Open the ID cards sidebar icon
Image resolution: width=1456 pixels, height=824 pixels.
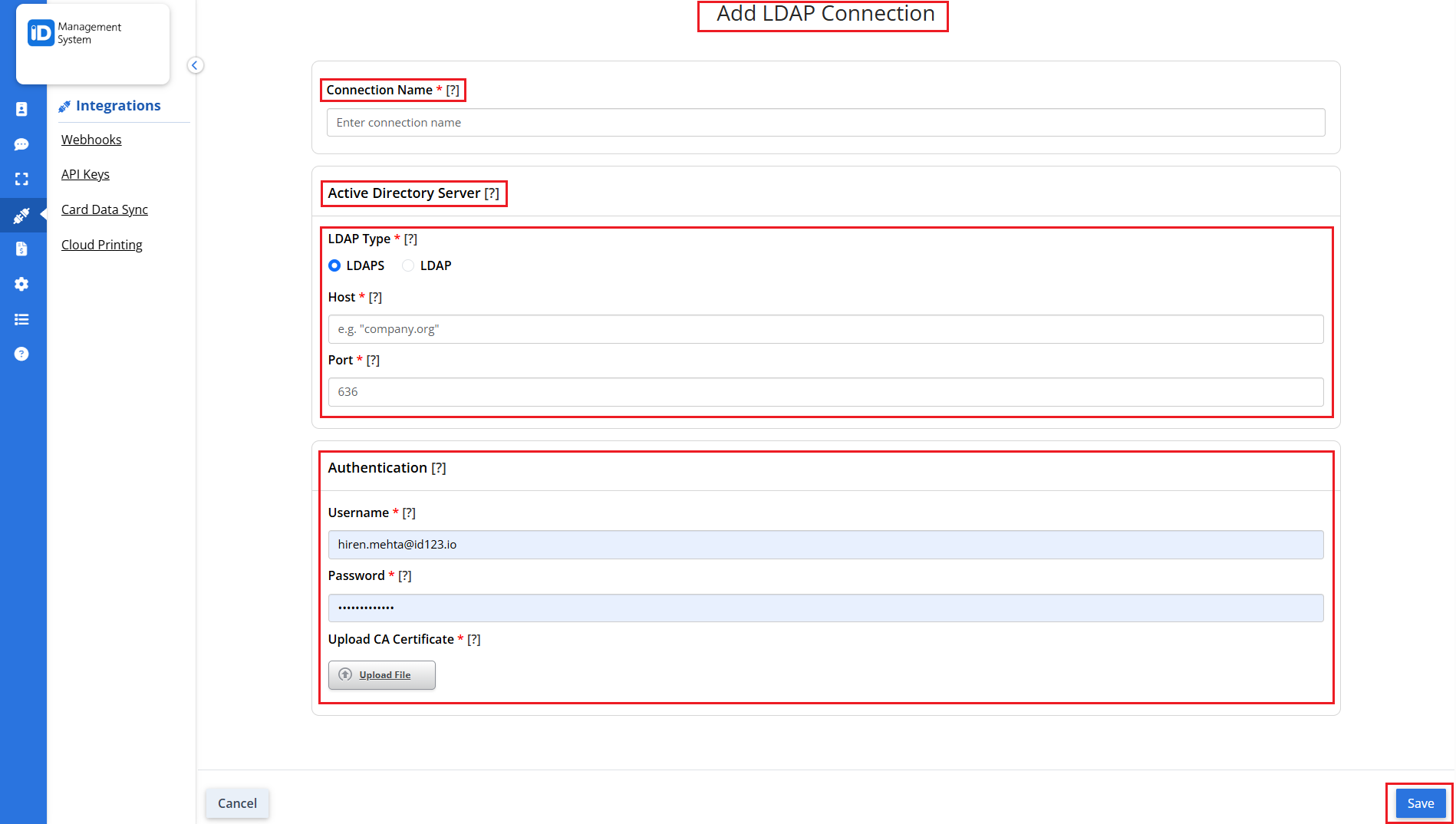(21, 110)
